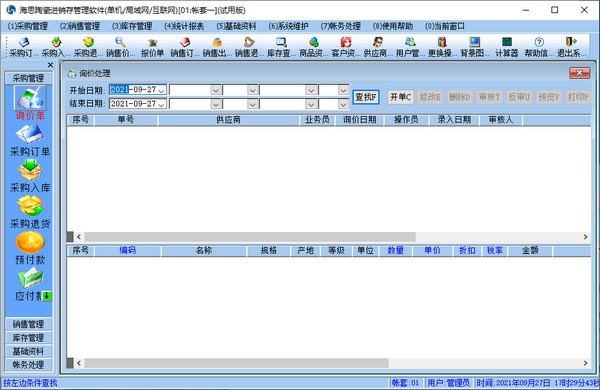
Task: Select the 采购退货 sidebar icon
Action: [x=30, y=206]
